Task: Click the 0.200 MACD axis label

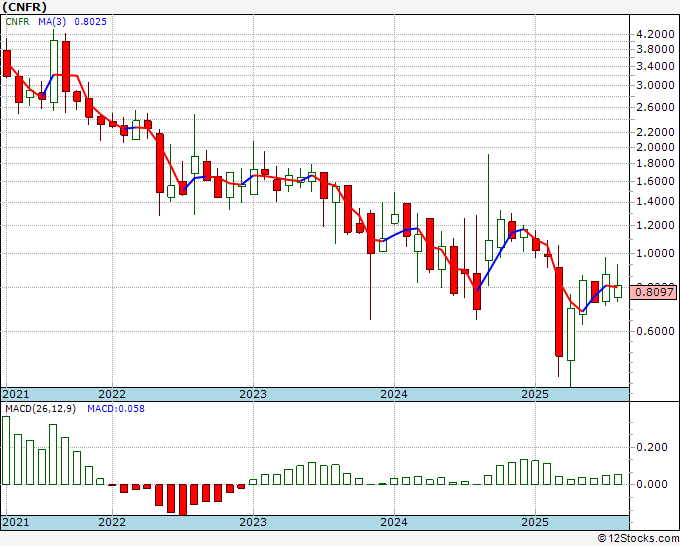Action: pos(651,447)
